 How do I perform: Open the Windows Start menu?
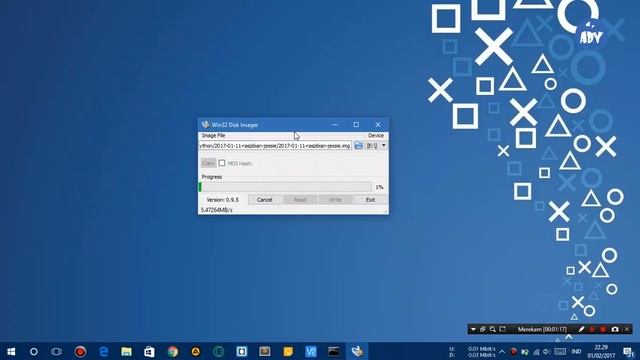[11, 351]
